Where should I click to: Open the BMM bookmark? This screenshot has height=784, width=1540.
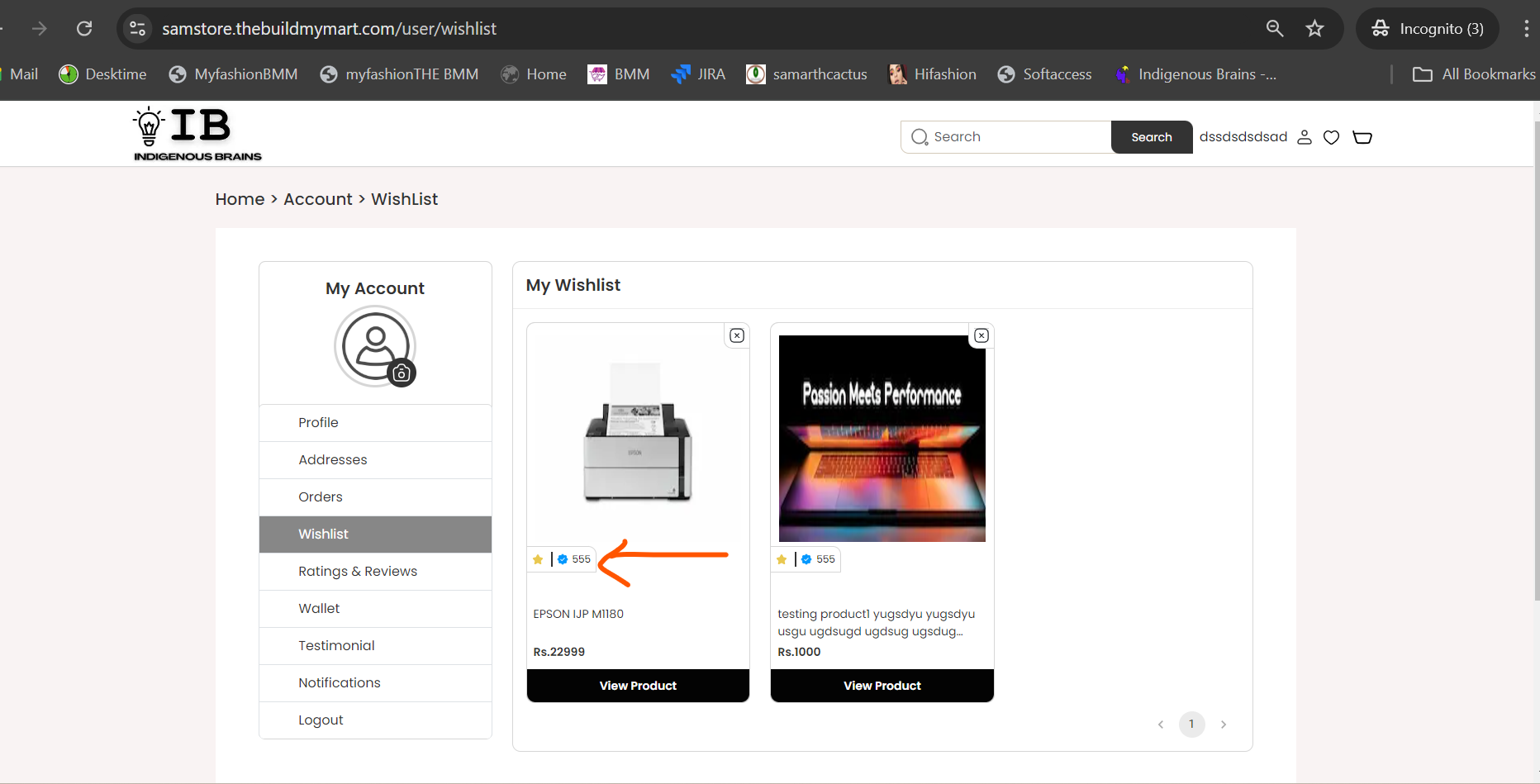pyautogui.click(x=619, y=74)
